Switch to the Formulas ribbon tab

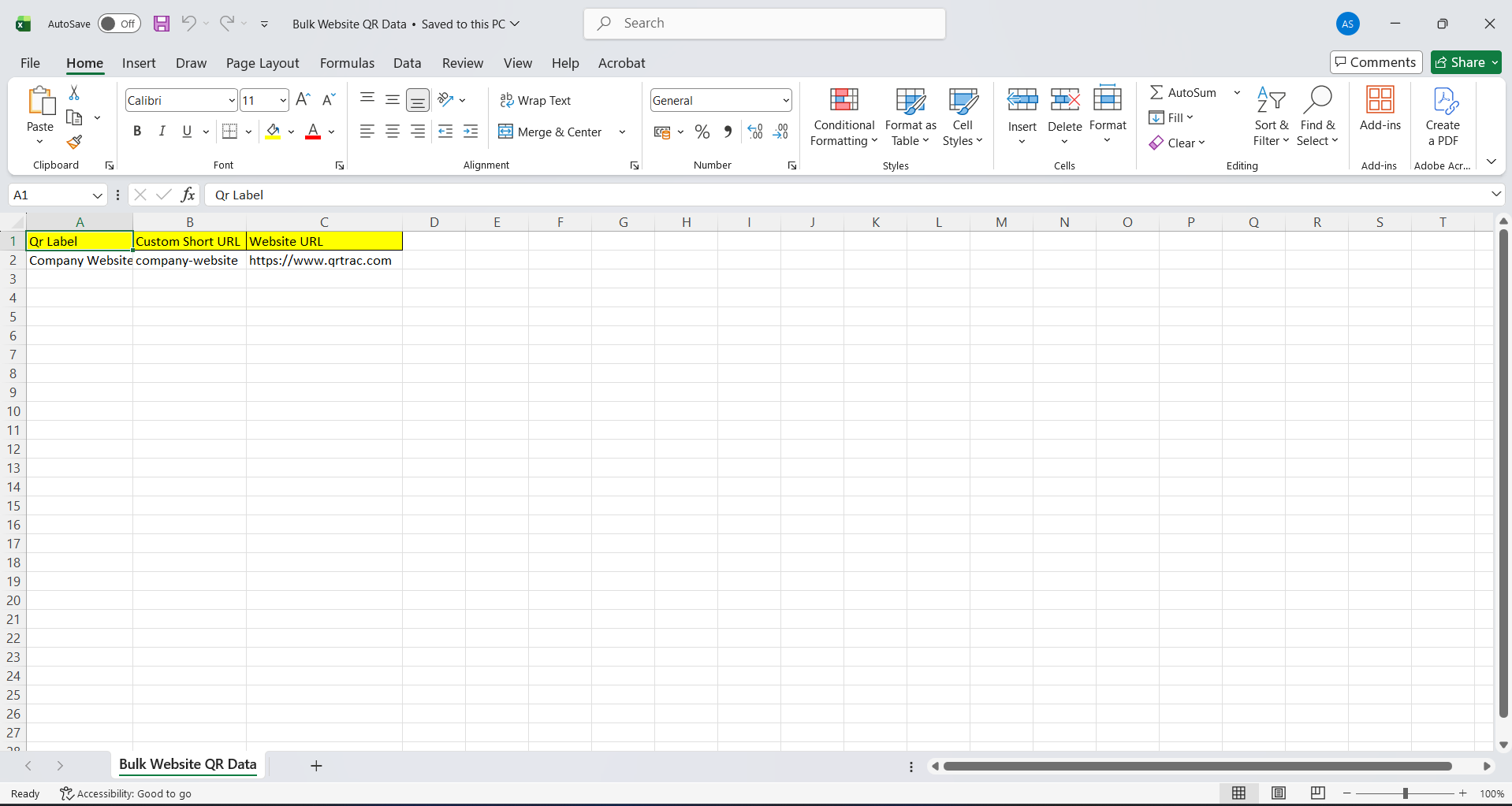click(347, 63)
